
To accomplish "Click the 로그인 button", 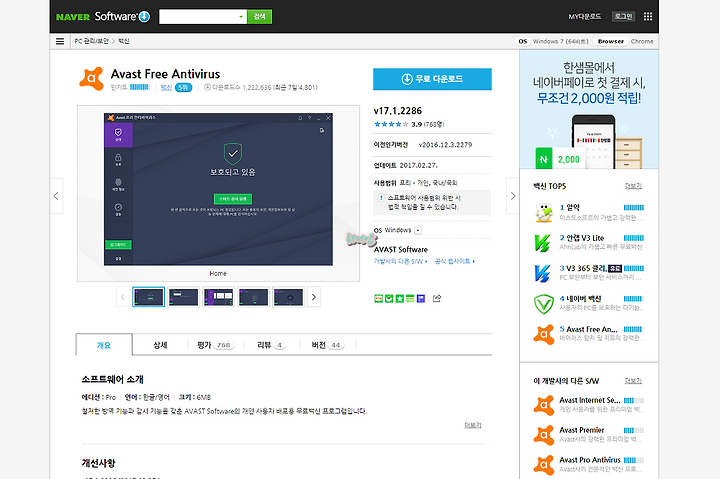I will point(623,17).
